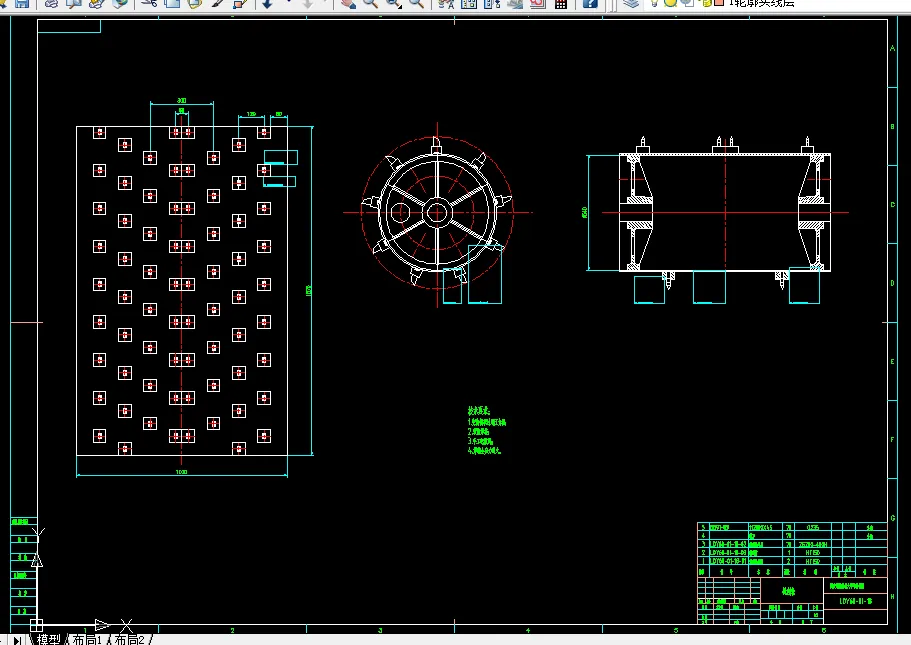
Task: Click the center hub of the wheel view
Action: (436, 213)
